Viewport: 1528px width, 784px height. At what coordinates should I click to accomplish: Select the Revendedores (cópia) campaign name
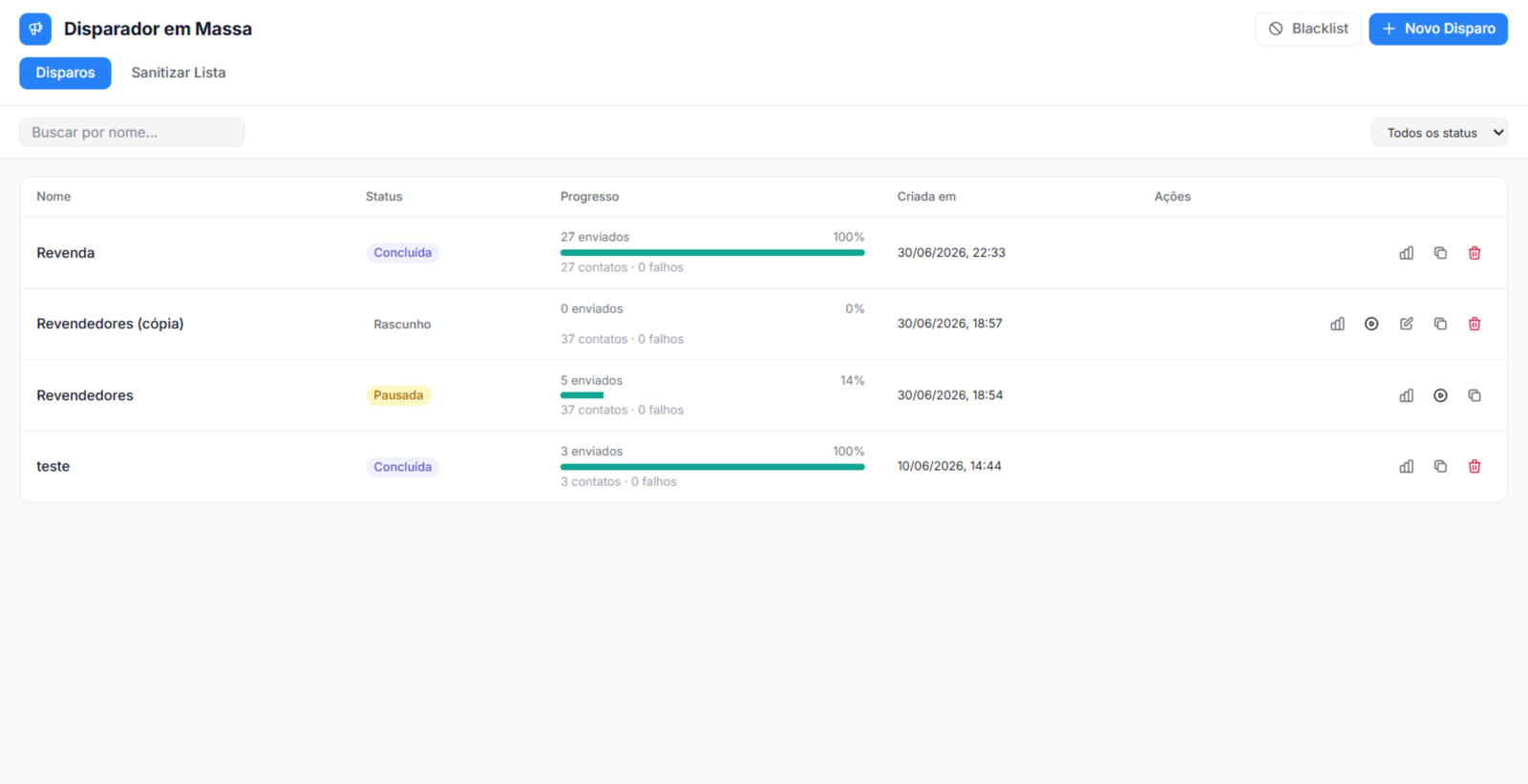click(x=110, y=324)
